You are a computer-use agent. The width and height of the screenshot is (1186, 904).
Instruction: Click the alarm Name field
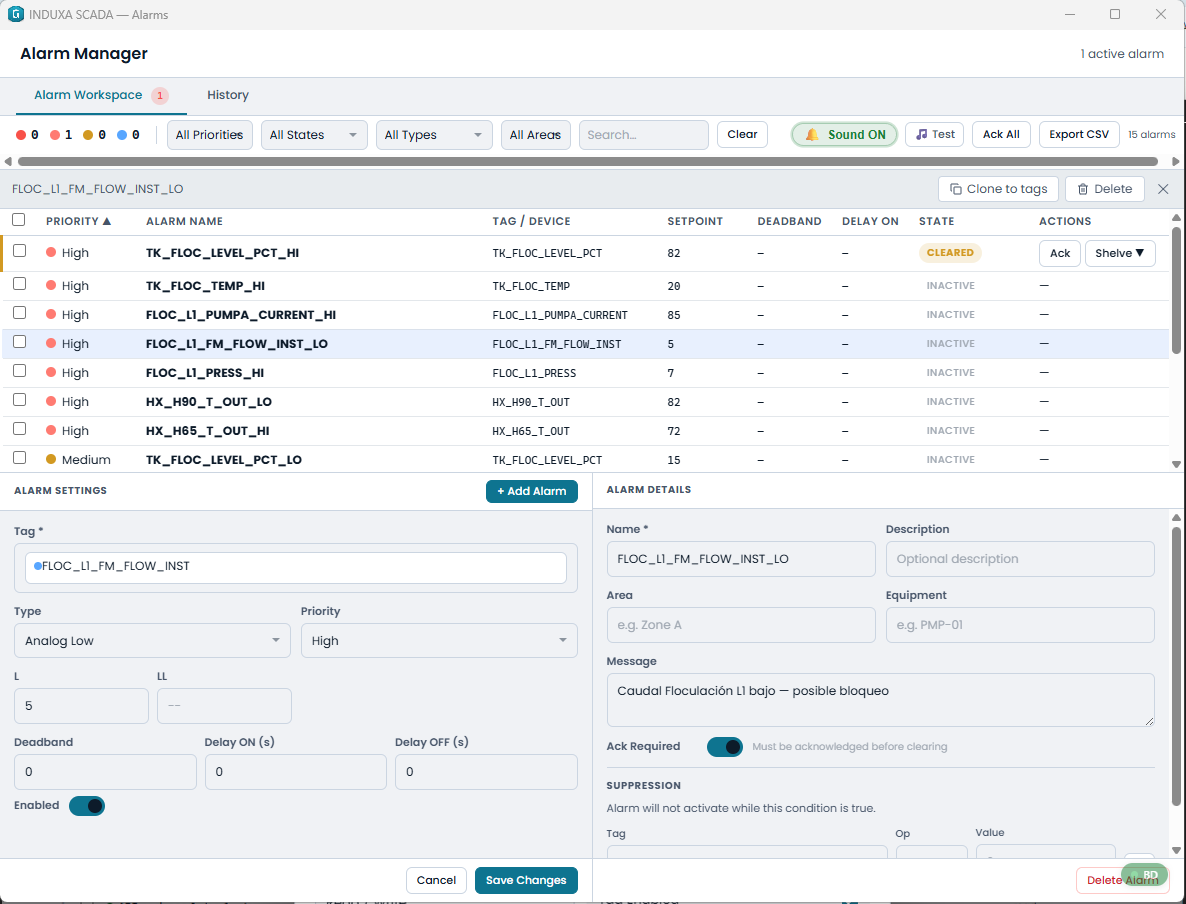741,559
